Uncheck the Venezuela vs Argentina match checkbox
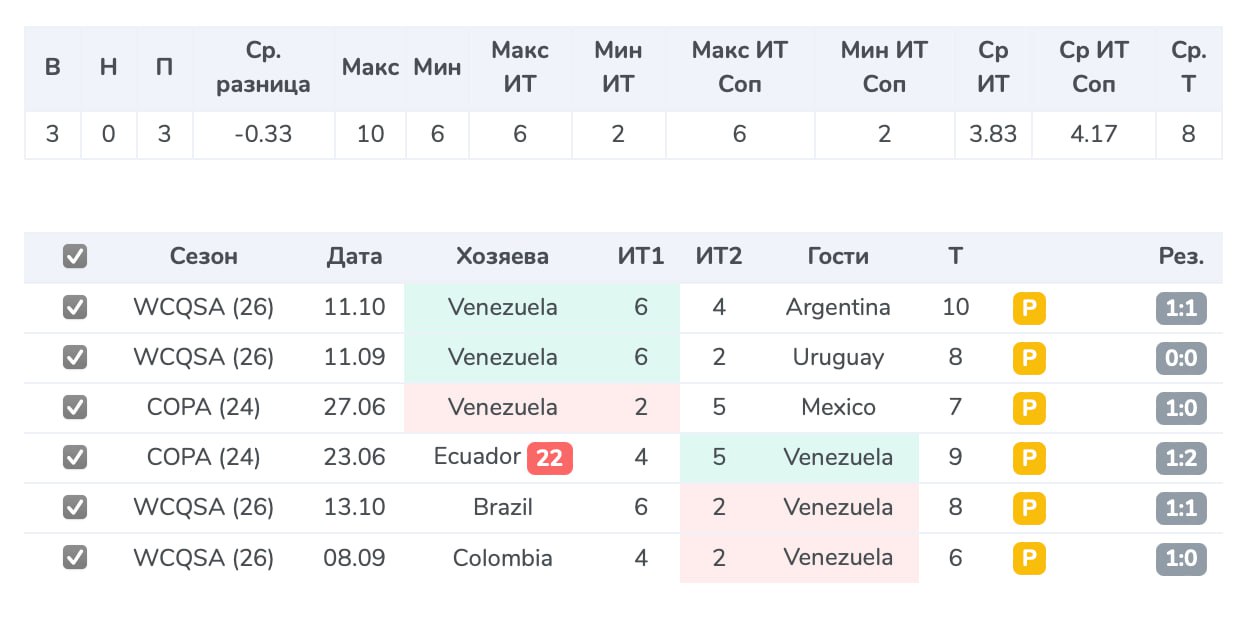The image size is (1250, 618). pos(75,308)
